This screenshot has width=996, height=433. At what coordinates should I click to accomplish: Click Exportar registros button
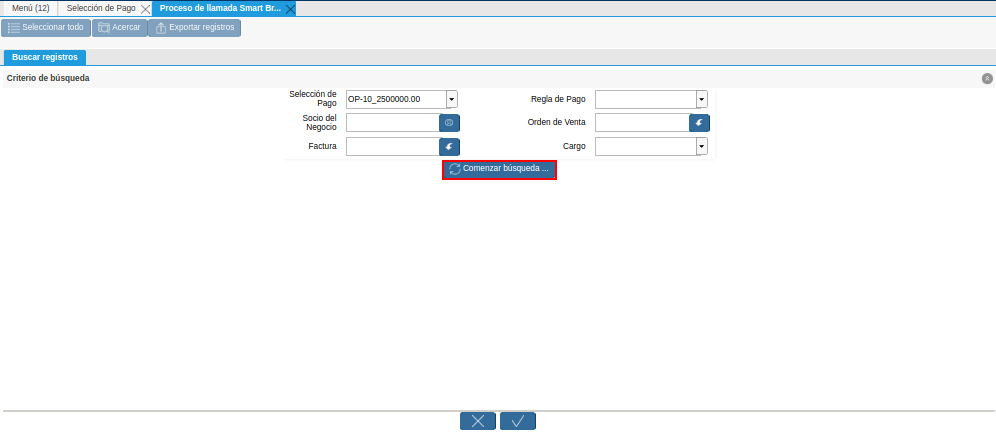[194, 28]
